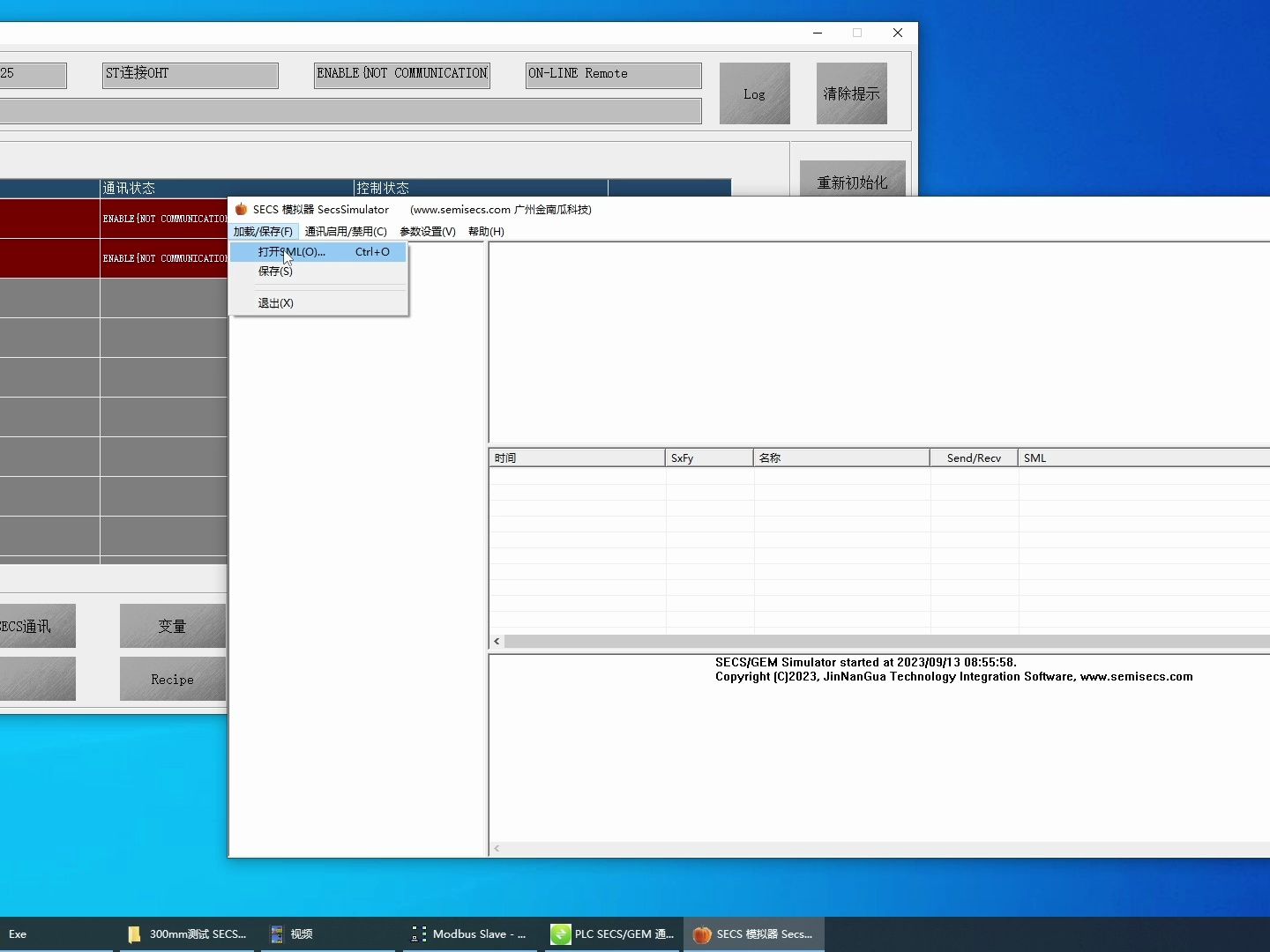1270x952 pixels.
Task: Click the 300mm测试 SECS folder taskbar icon
Action: click(187, 934)
